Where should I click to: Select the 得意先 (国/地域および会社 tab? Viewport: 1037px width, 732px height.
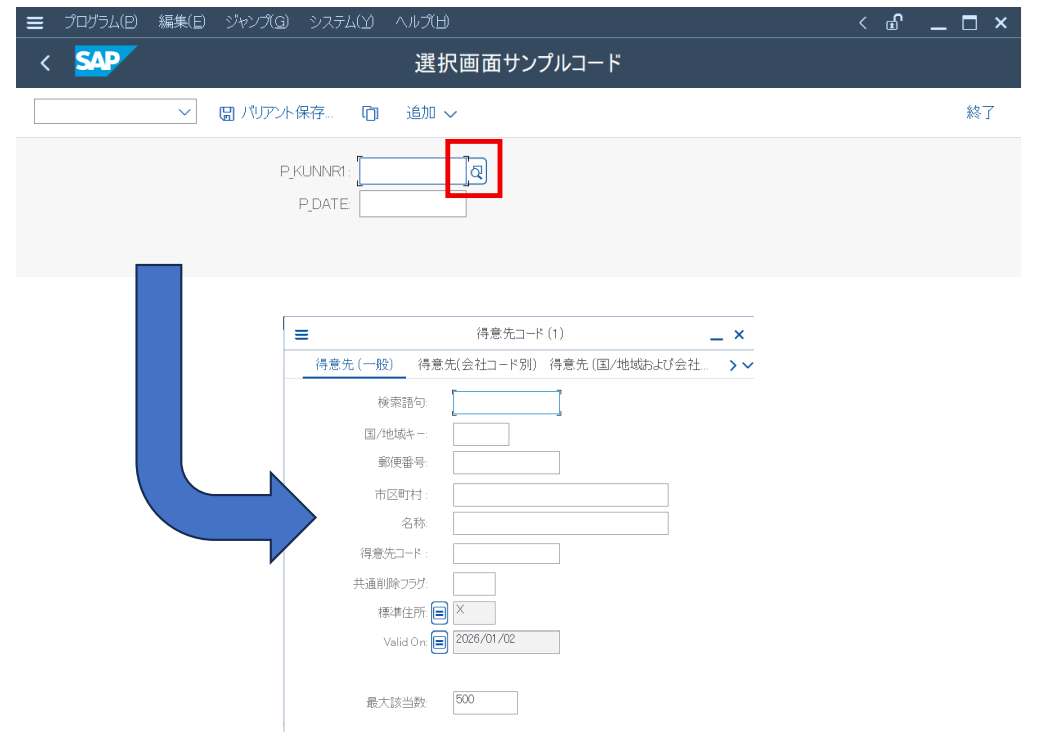[x=629, y=364]
